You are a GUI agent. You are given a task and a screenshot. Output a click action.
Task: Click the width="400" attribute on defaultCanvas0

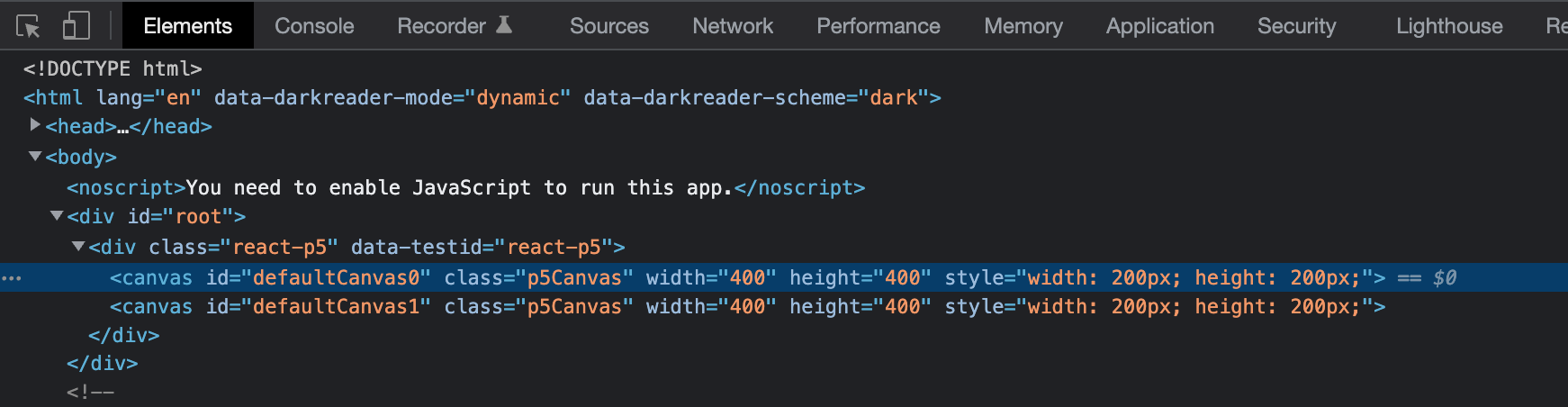[x=711, y=277]
